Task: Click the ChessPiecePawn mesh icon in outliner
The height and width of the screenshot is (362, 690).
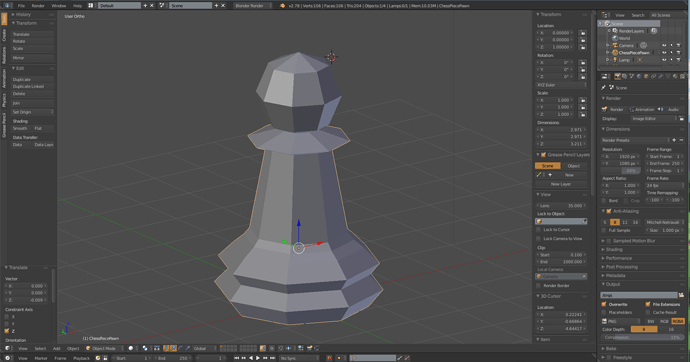Action: tap(615, 53)
